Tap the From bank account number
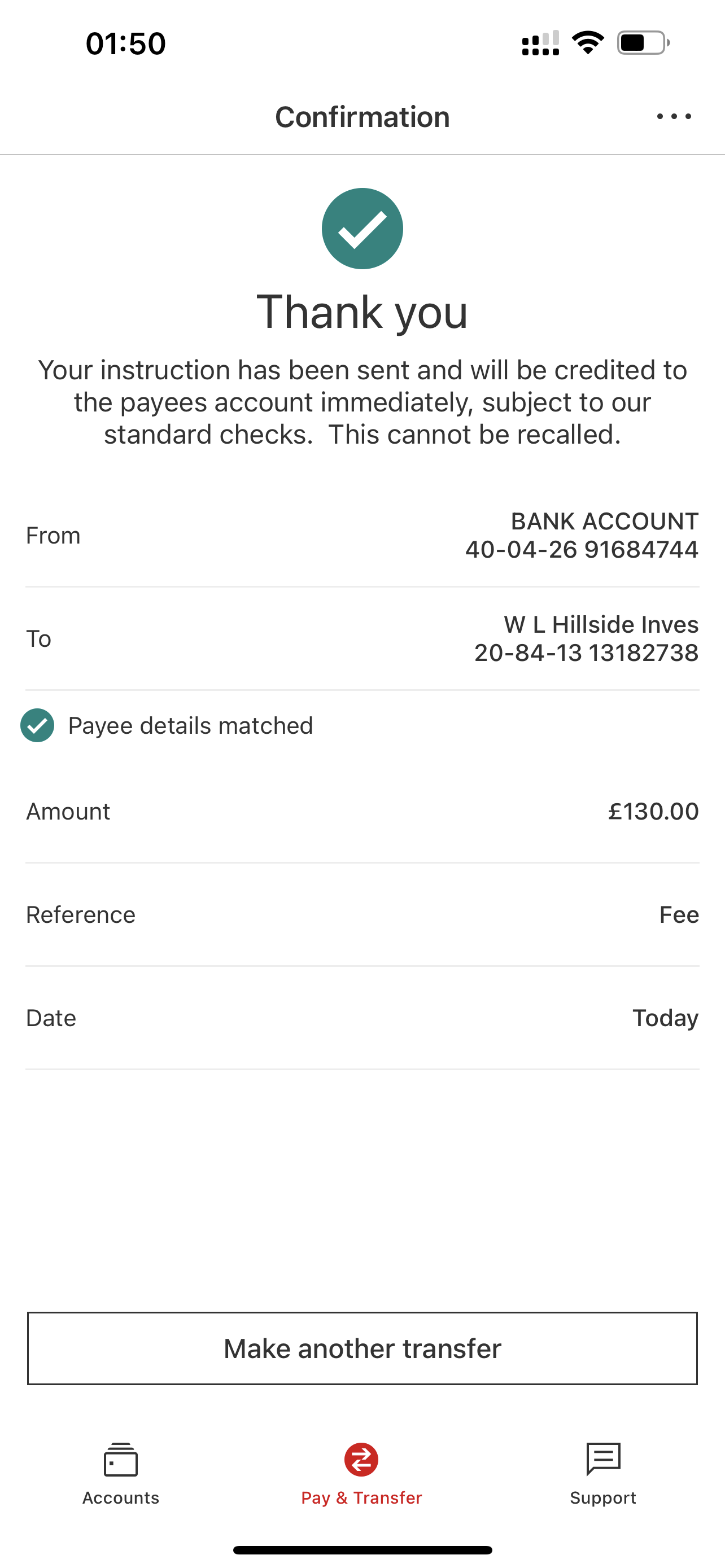 582,550
